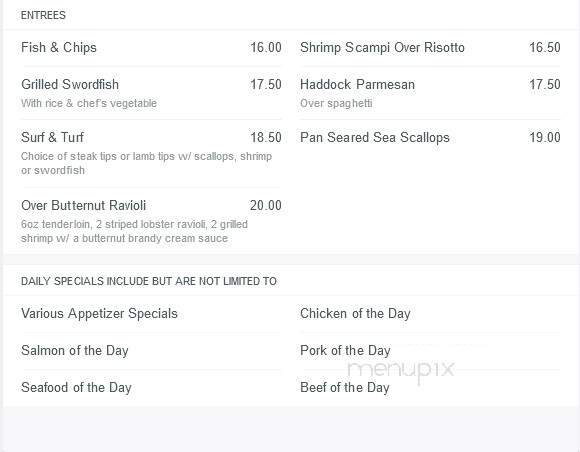This screenshot has height=452, width=580.
Task: Click the 16.00 price for Fish & Chips
Action: point(266,48)
